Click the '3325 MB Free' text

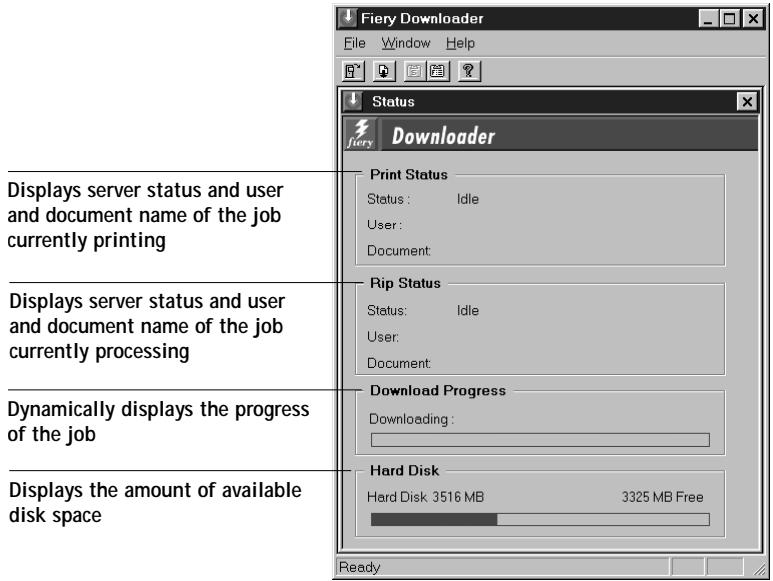[662, 497]
